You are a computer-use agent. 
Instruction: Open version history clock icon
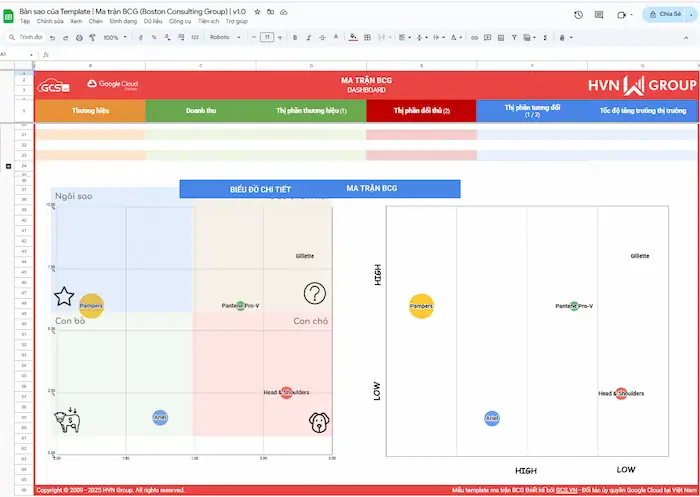tap(578, 15)
